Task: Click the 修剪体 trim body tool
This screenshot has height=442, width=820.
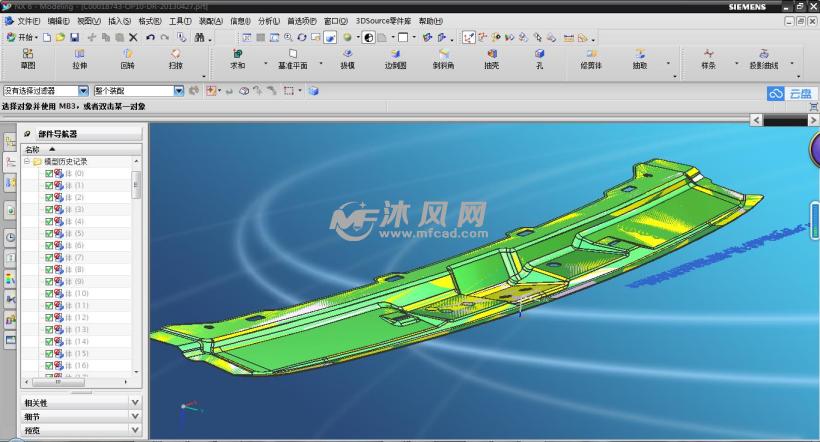Action: (x=591, y=59)
